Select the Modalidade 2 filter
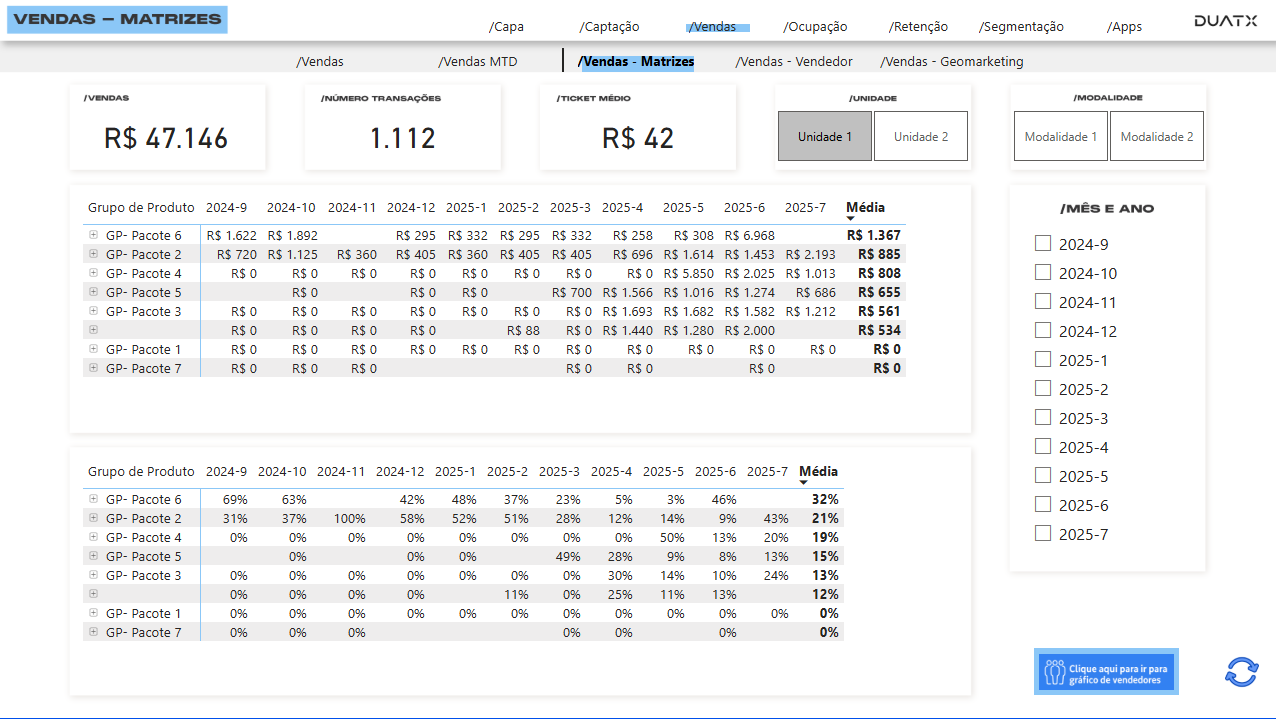This screenshot has height=719, width=1276. [x=1156, y=135]
